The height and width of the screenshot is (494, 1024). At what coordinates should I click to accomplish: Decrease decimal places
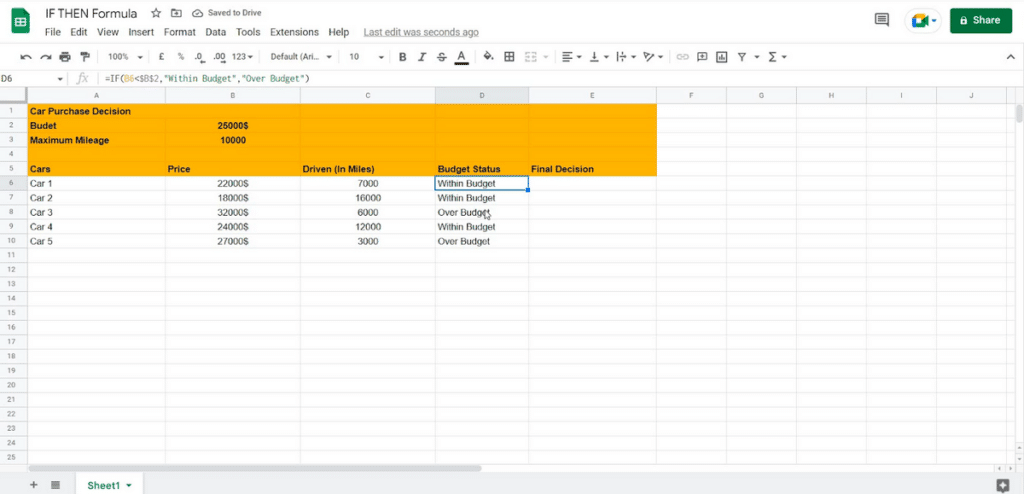[199, 57]
